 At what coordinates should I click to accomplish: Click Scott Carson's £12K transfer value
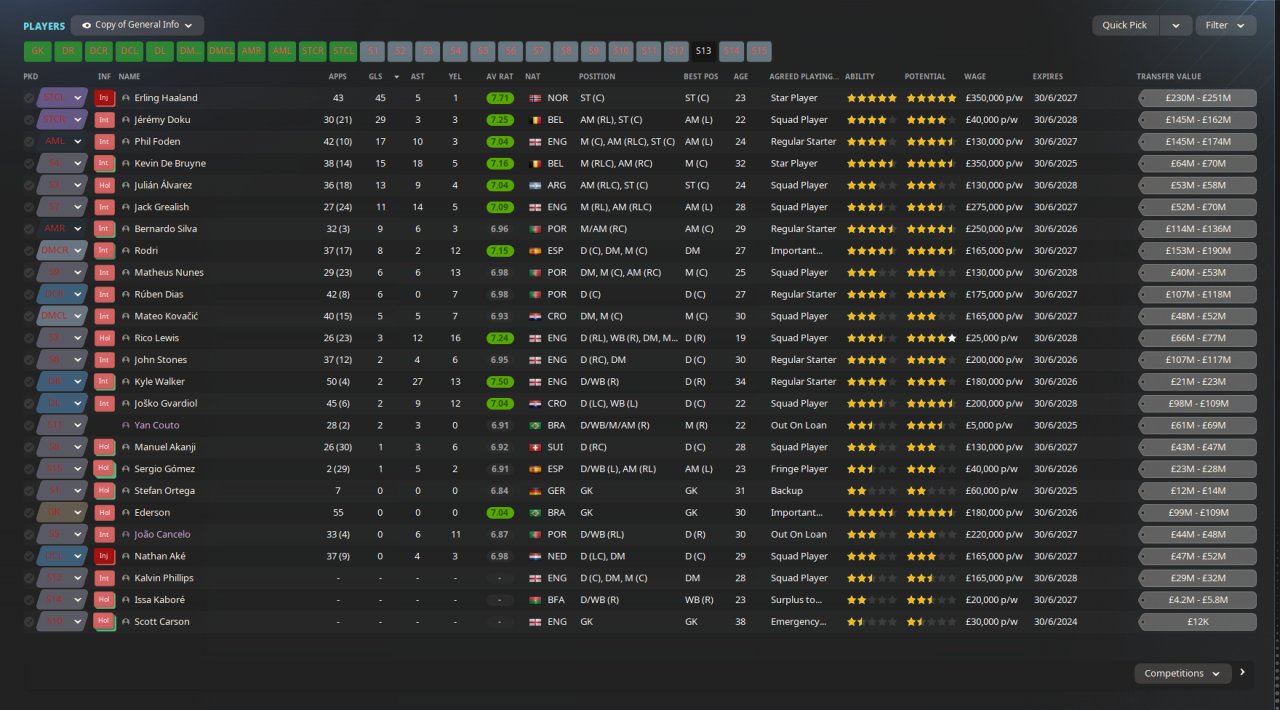(1197, 621)
